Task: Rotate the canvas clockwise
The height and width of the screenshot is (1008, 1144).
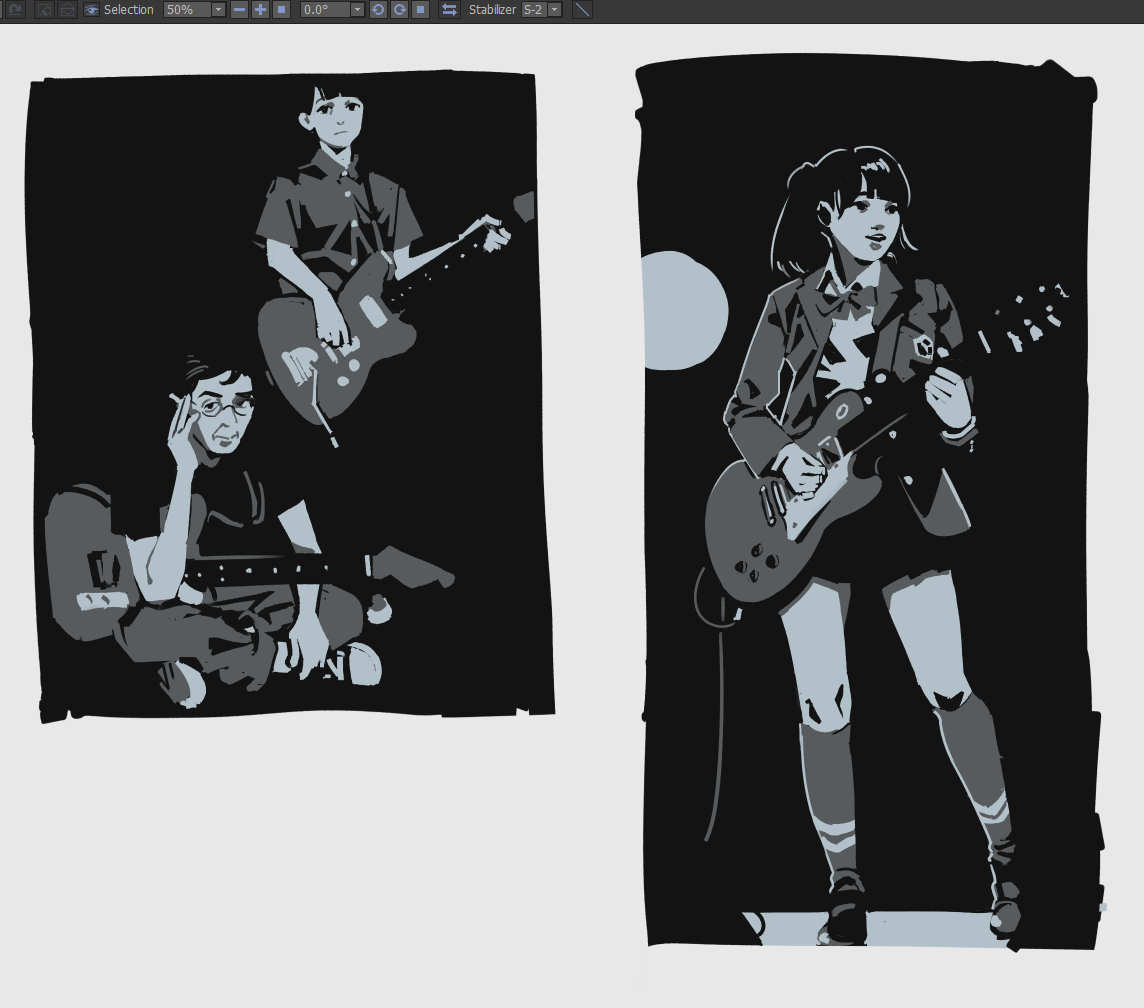Action: click(399, 9)
